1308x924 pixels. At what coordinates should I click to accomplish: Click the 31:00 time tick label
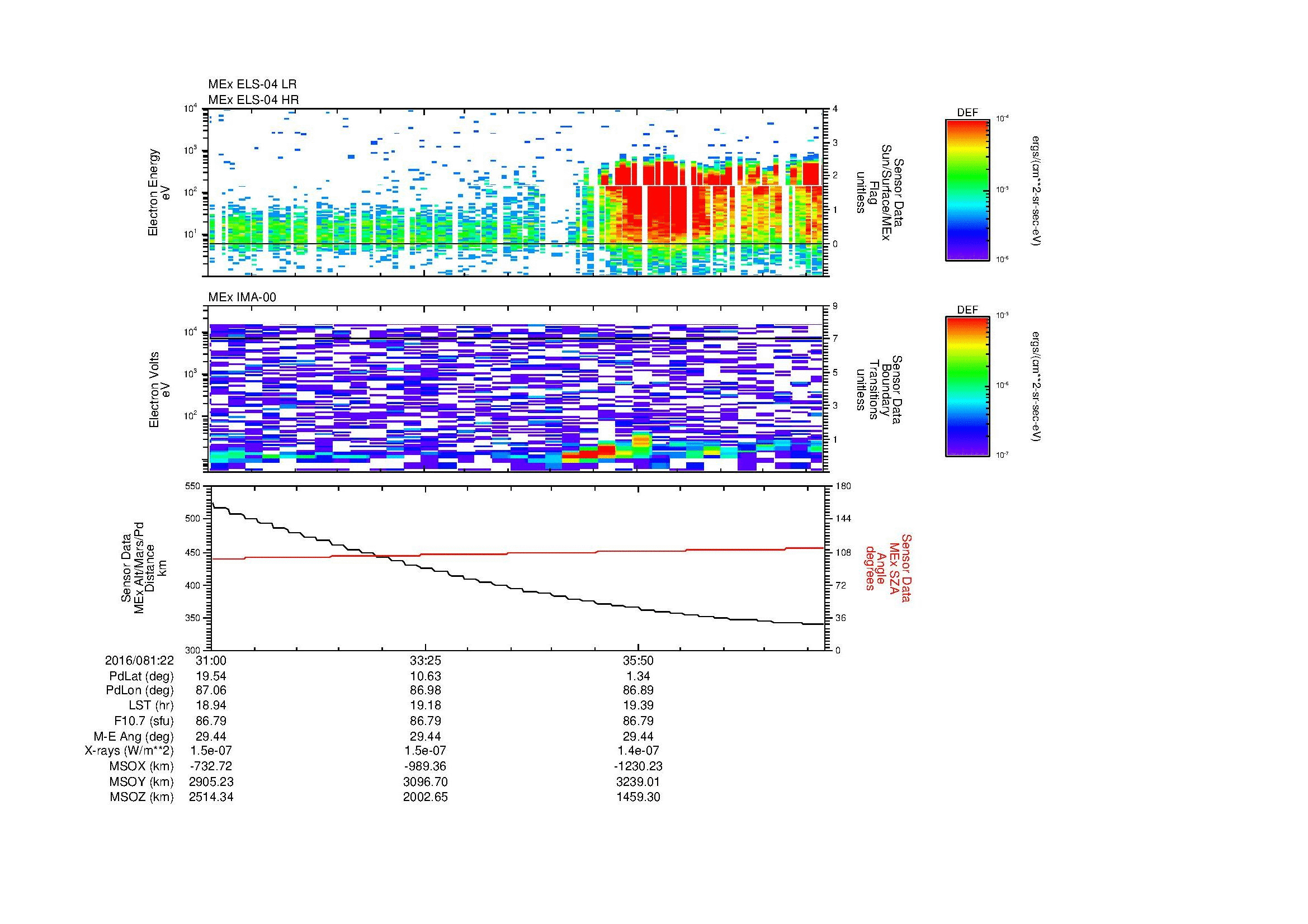click(211, 660)
